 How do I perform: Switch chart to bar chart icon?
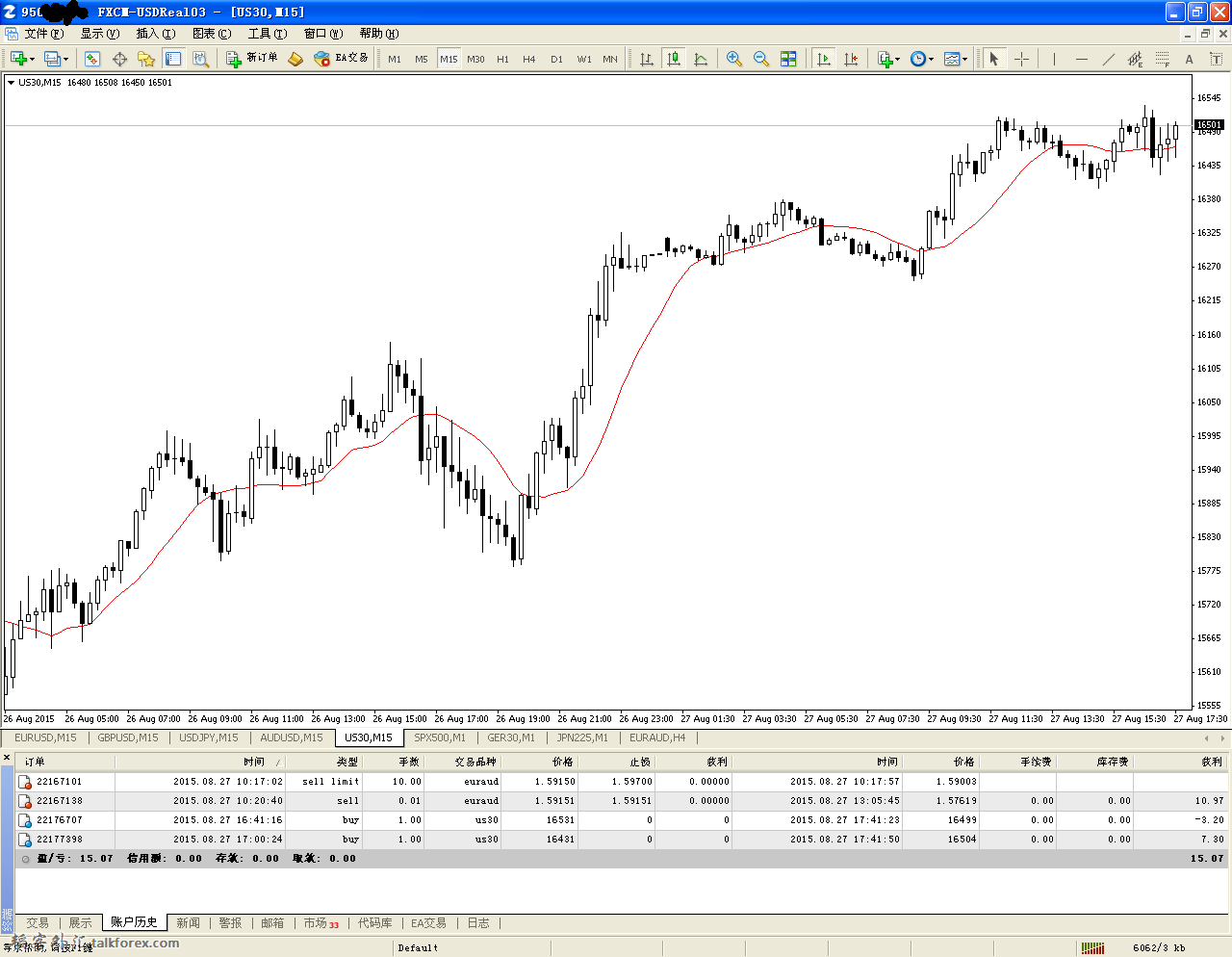[x=647, y=59]
